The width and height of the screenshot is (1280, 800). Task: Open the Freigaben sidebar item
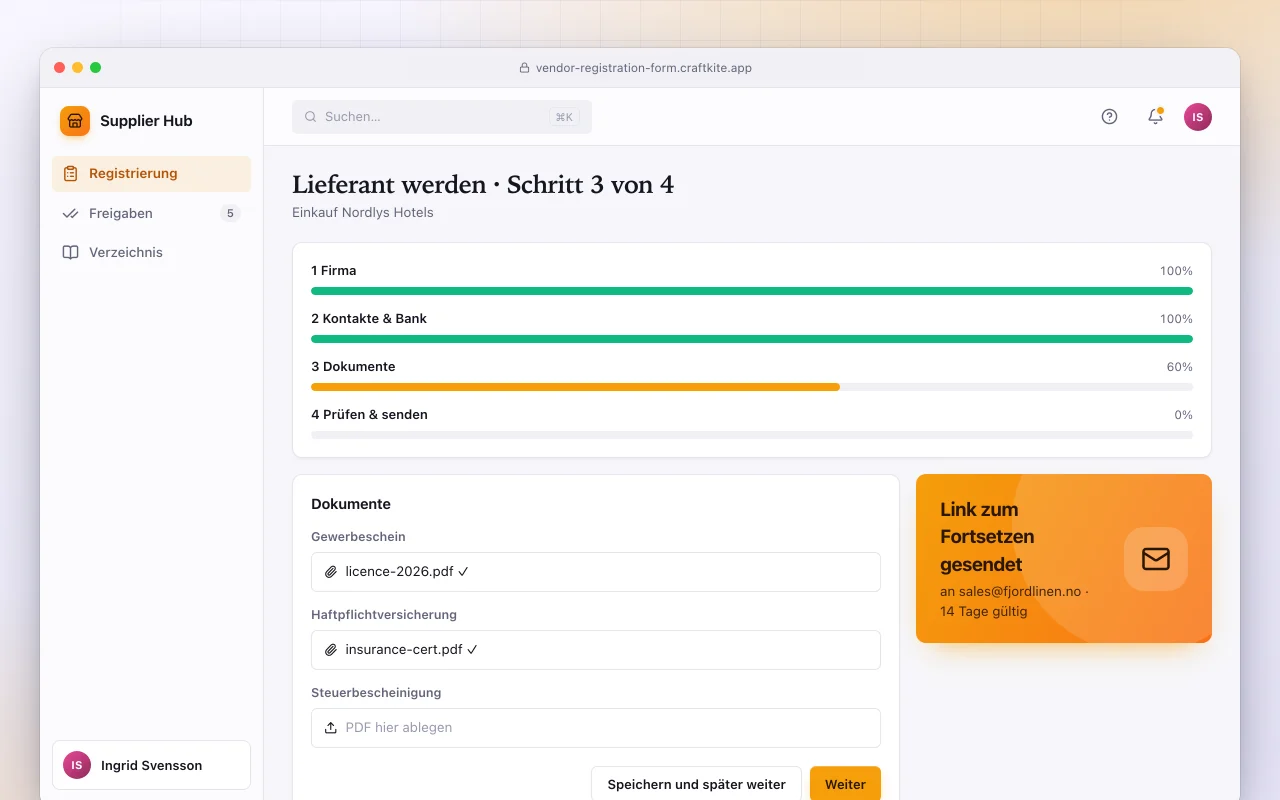(x=151, y=213)
